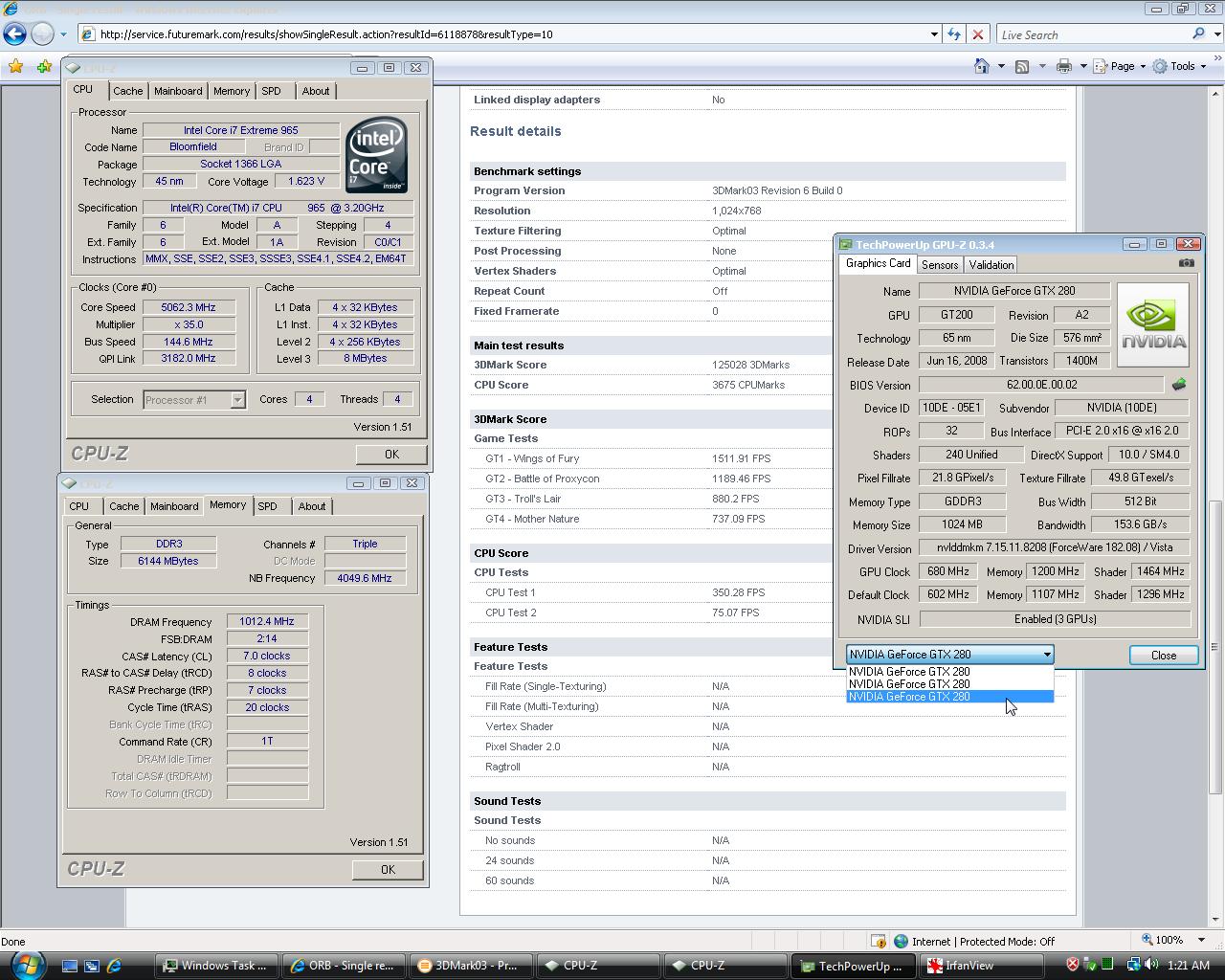Select the second NVIDIA GeForce GTX 280 entry
1225x980 pixels.
(950, 684)
